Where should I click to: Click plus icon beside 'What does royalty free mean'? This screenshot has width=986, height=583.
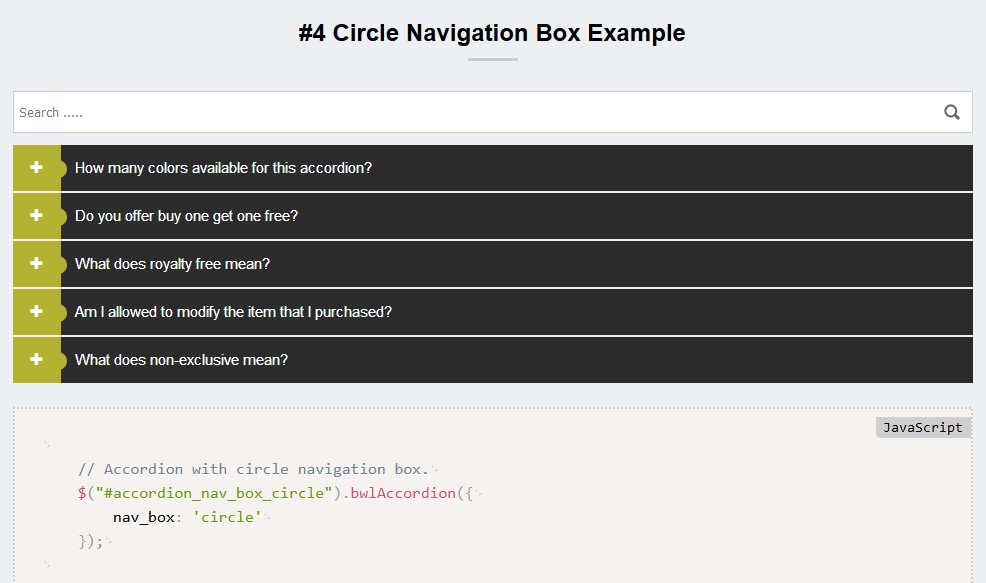37,264
